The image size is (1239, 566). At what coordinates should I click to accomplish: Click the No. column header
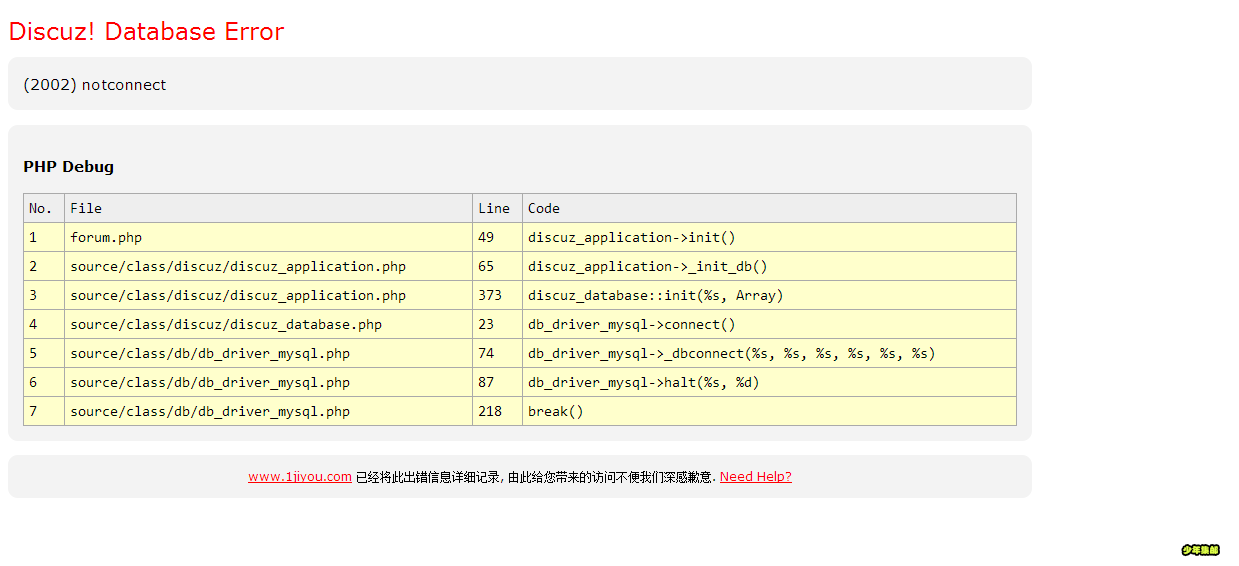44,208
